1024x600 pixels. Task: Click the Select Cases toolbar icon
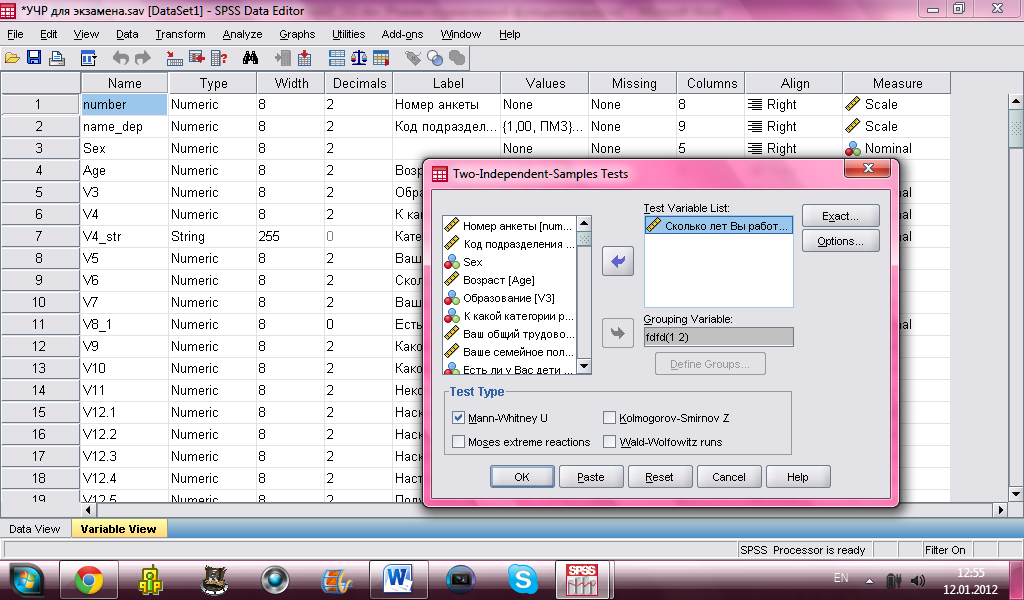pyautogui.click(x=381, y=58)
